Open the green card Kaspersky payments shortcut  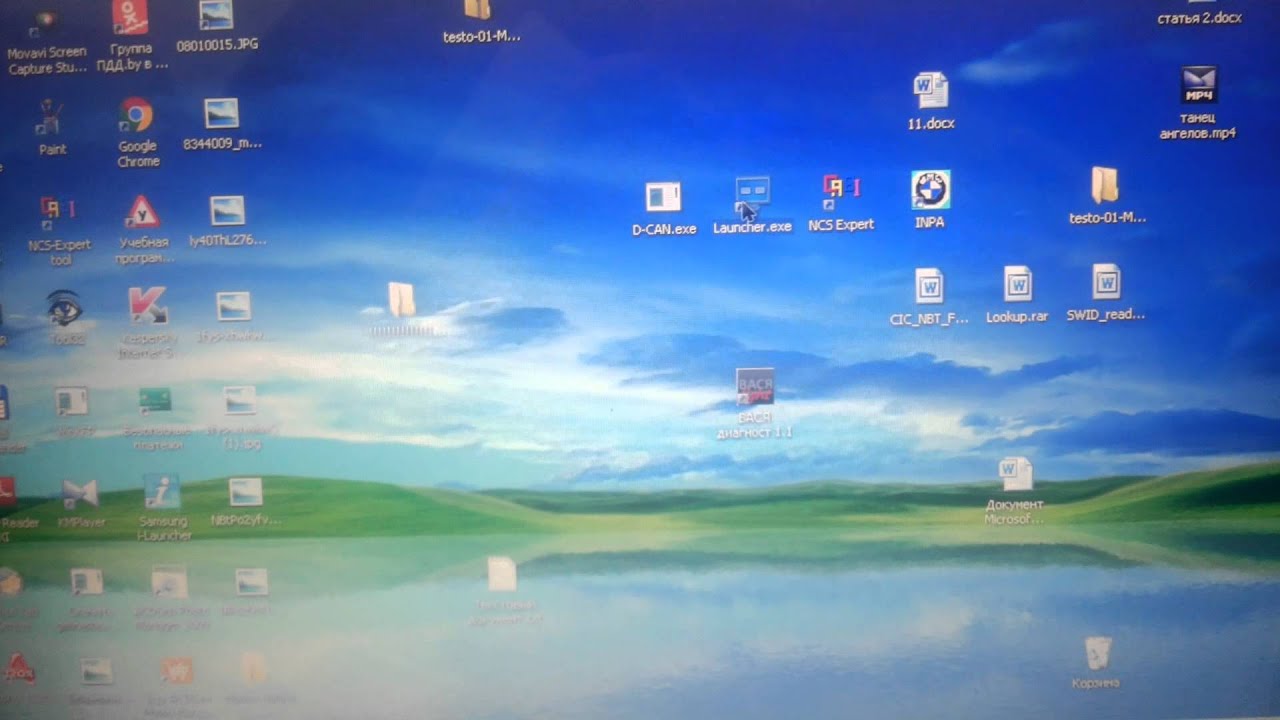point(154,401)
